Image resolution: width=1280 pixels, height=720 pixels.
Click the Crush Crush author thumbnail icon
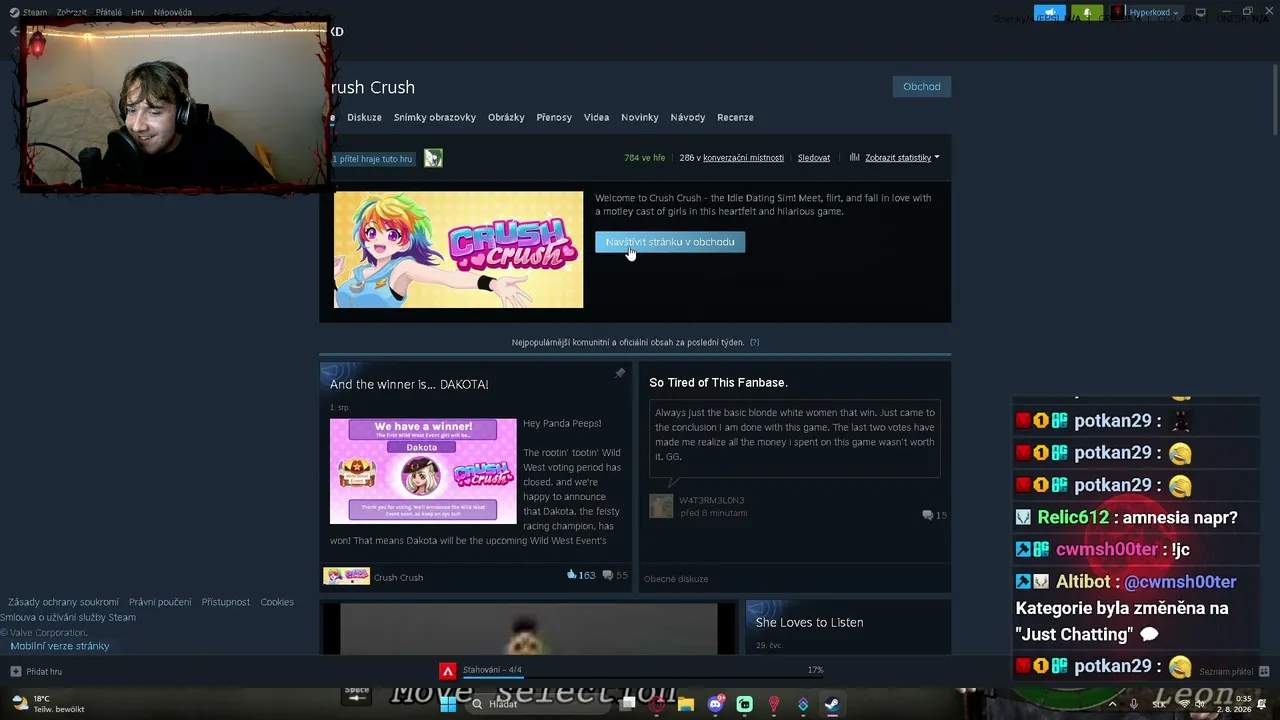[x=346, y=576]
